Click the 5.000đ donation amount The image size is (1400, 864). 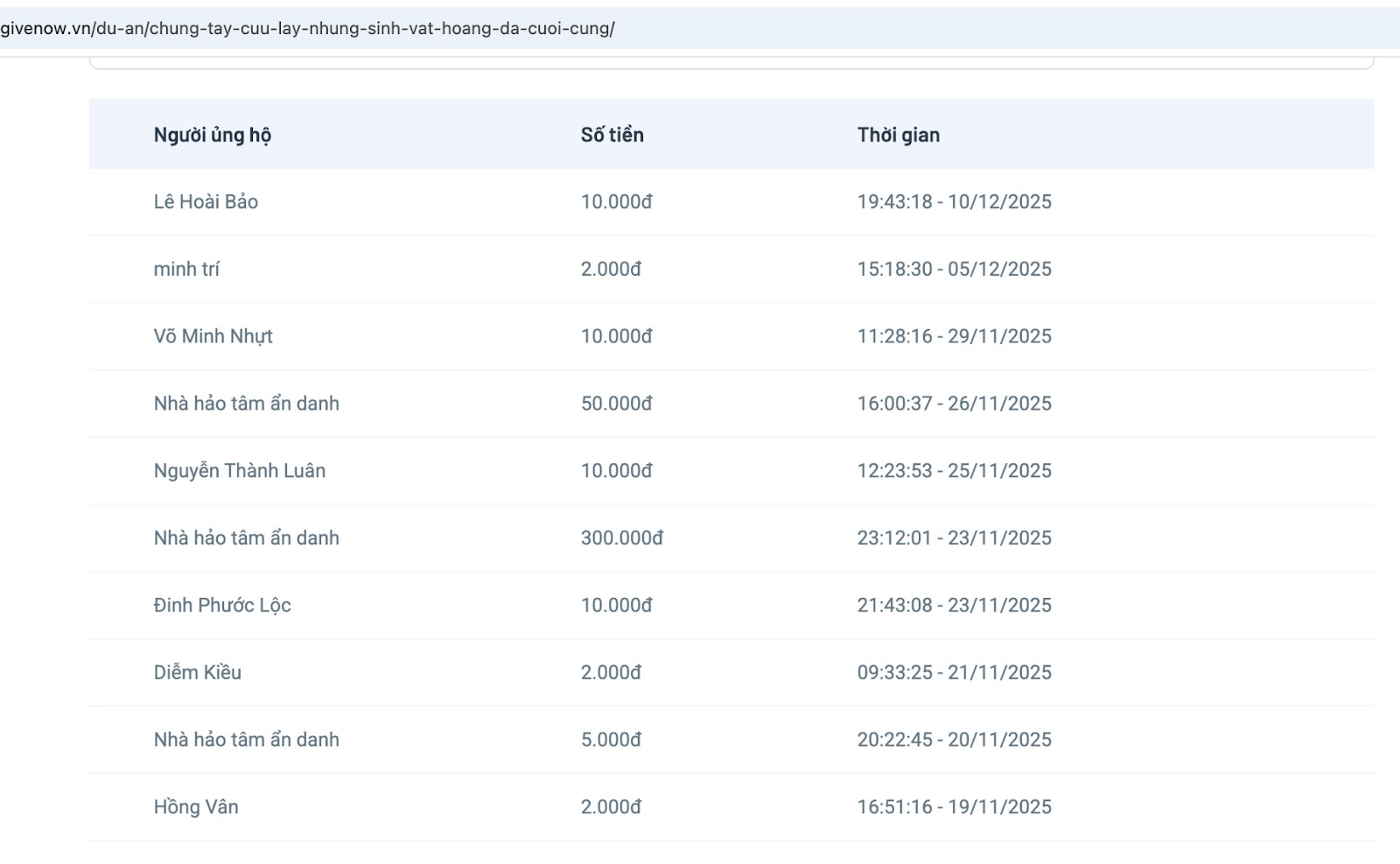(611, 741)
